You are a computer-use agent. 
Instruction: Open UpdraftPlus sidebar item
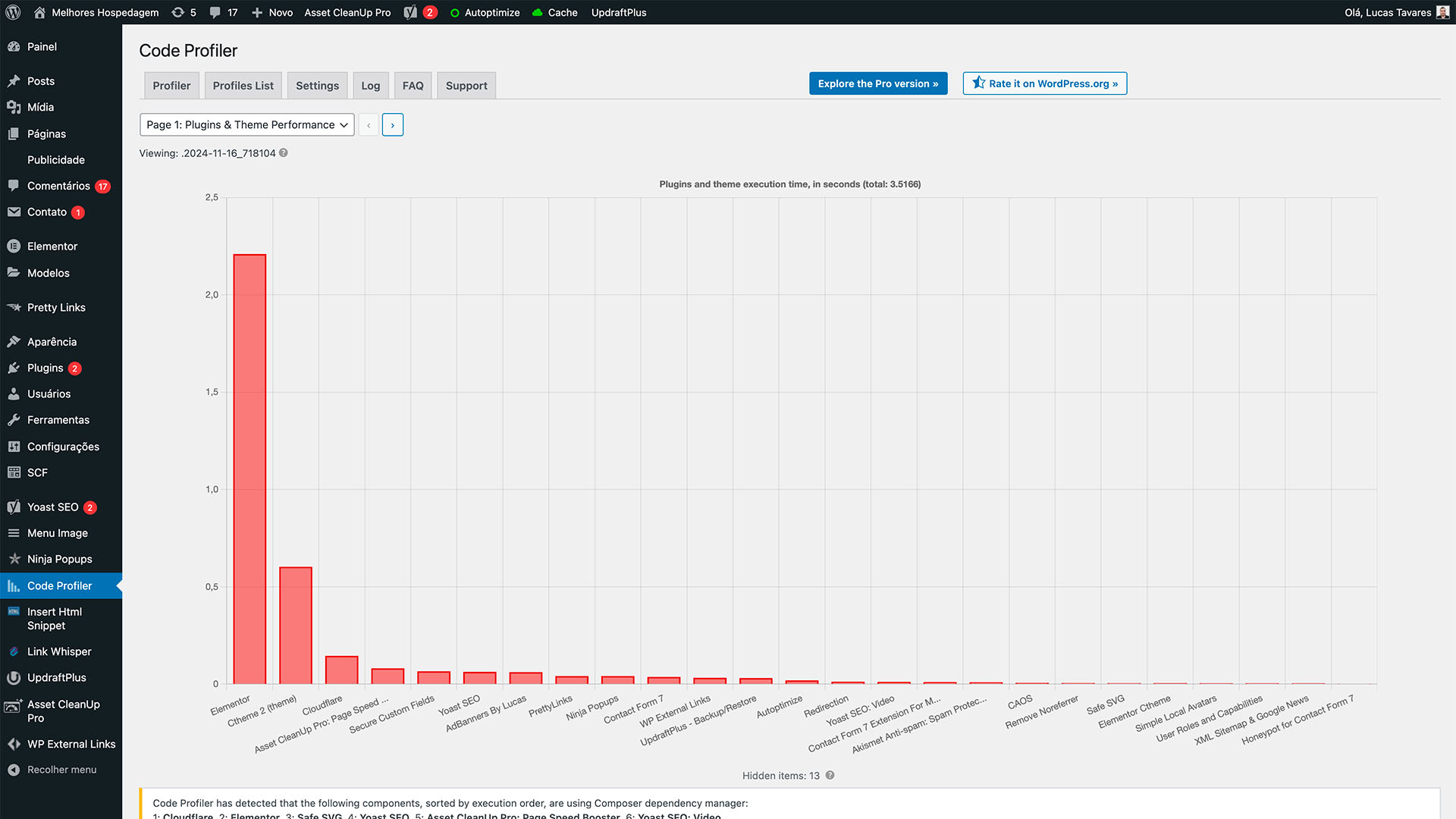61,677
